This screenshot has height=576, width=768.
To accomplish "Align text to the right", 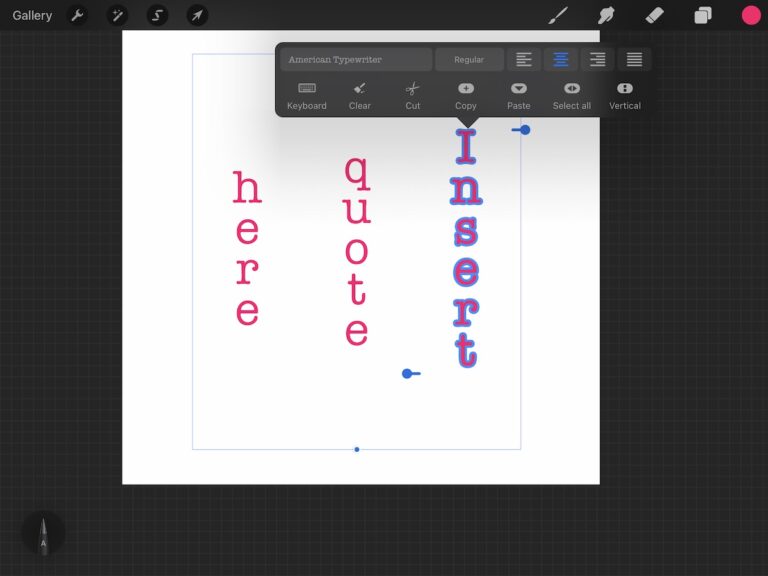I will click(x=597, y=60).
